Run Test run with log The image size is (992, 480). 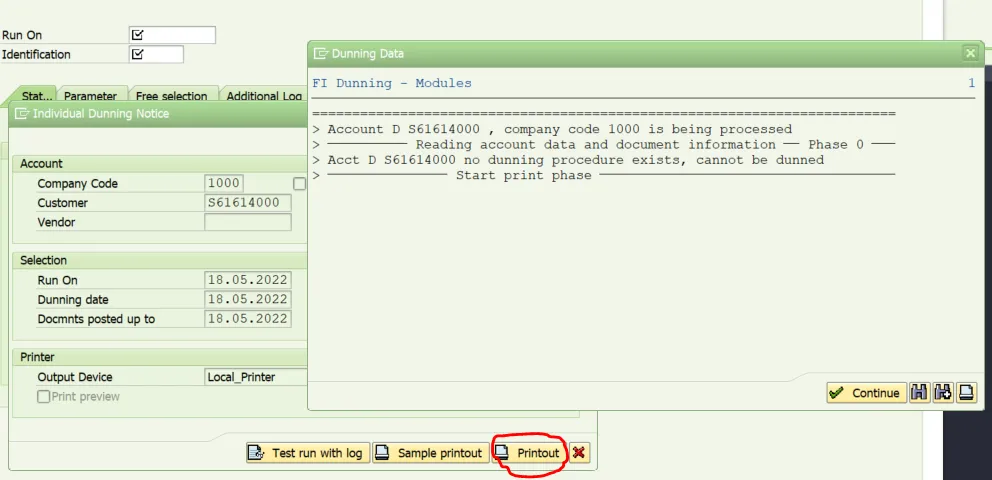pyautogui.click(x=308, y=453)
